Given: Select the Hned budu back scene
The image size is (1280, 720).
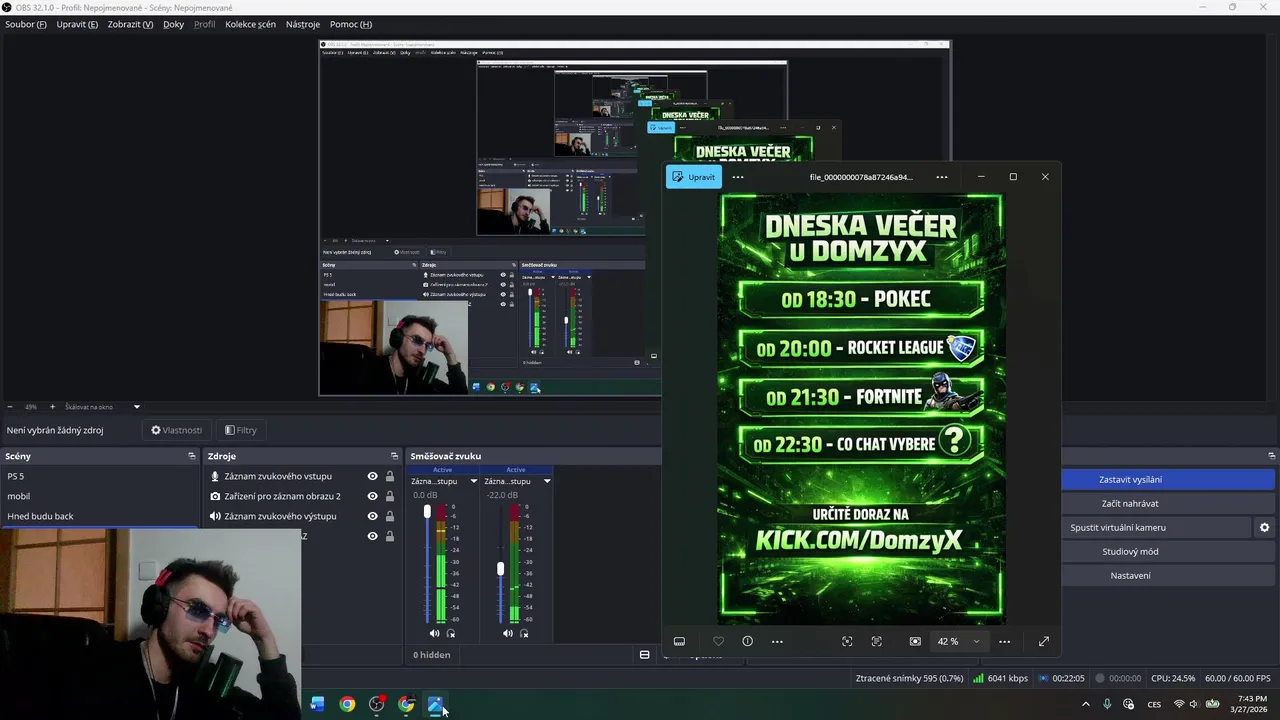Looking at the screenshot, I should [100, 516].
